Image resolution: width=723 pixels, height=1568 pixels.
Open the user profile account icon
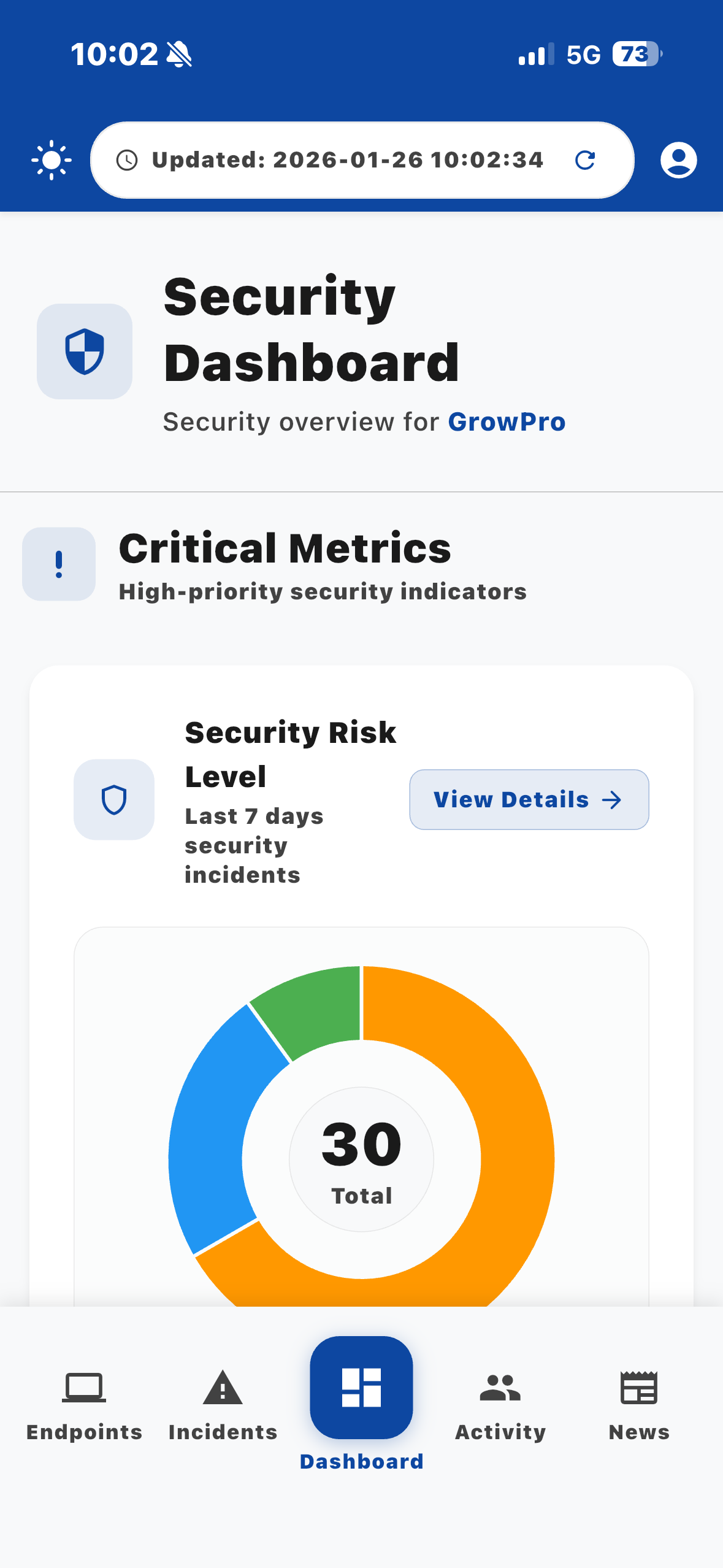678,160
